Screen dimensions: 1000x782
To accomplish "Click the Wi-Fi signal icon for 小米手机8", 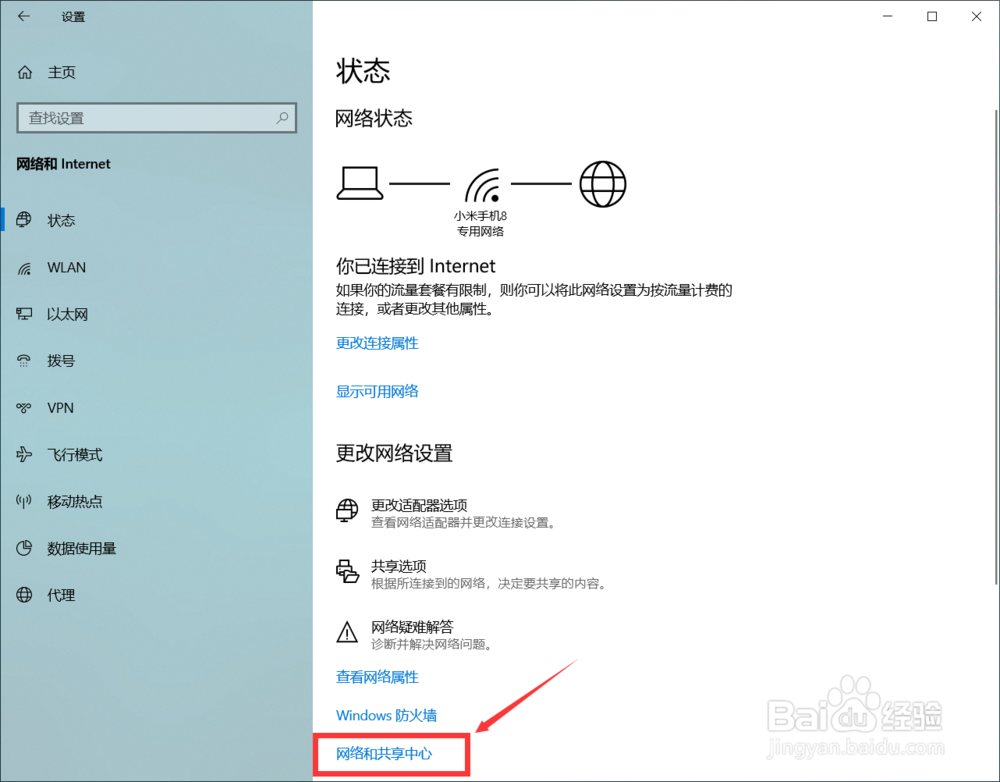I will pyautogui.click(x=483, y=183).
